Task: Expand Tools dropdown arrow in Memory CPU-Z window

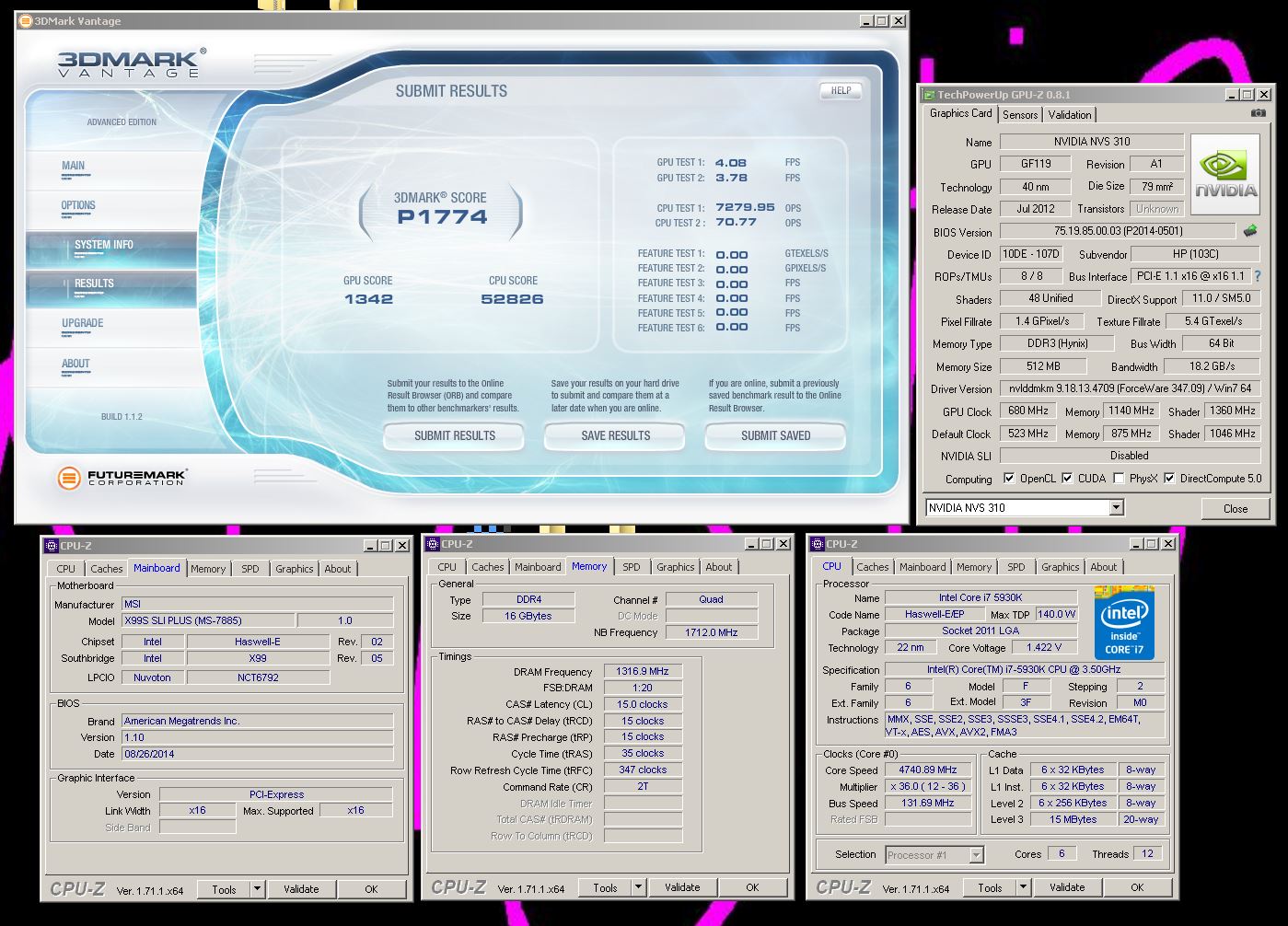Action: coord(638,887)
